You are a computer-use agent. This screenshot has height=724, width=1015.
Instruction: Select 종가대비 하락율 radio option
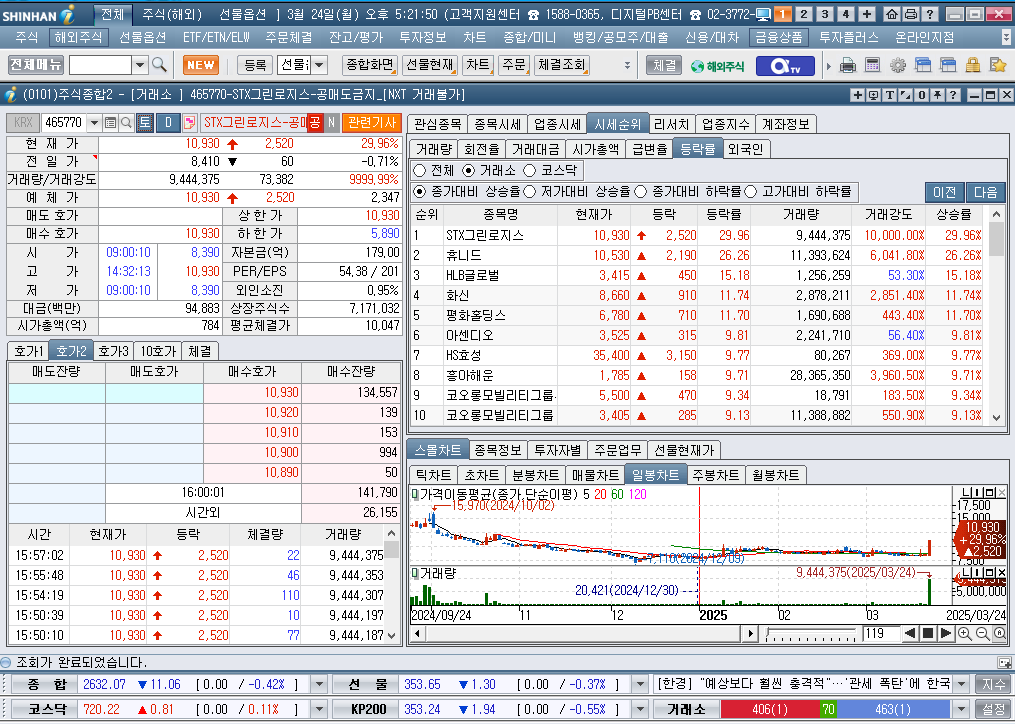(641, 192)
